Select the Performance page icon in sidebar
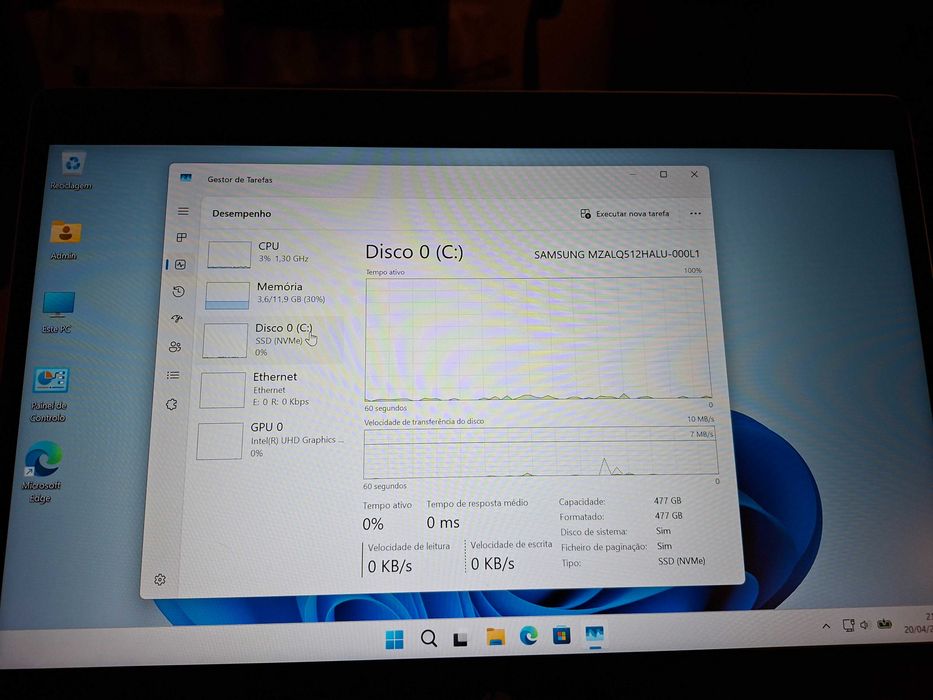This screenshot has height=700, width=933. coord(181,264)
